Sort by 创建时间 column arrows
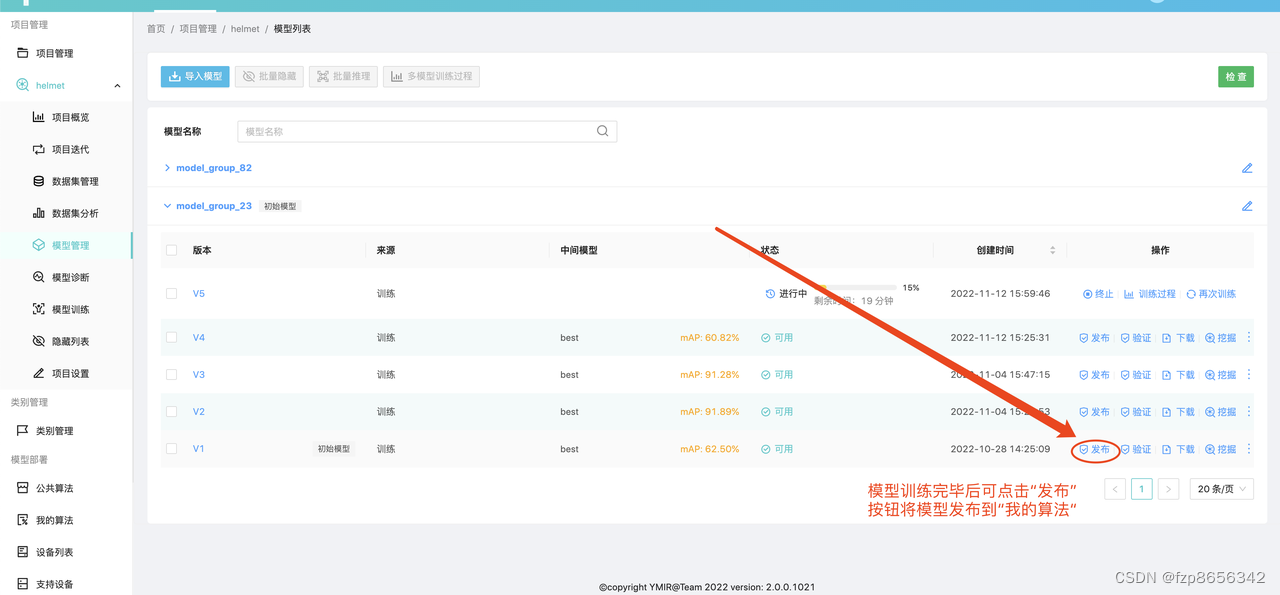Viewport: 1280px width, 595px height. pyautogui.click(x=1052, y=250)
